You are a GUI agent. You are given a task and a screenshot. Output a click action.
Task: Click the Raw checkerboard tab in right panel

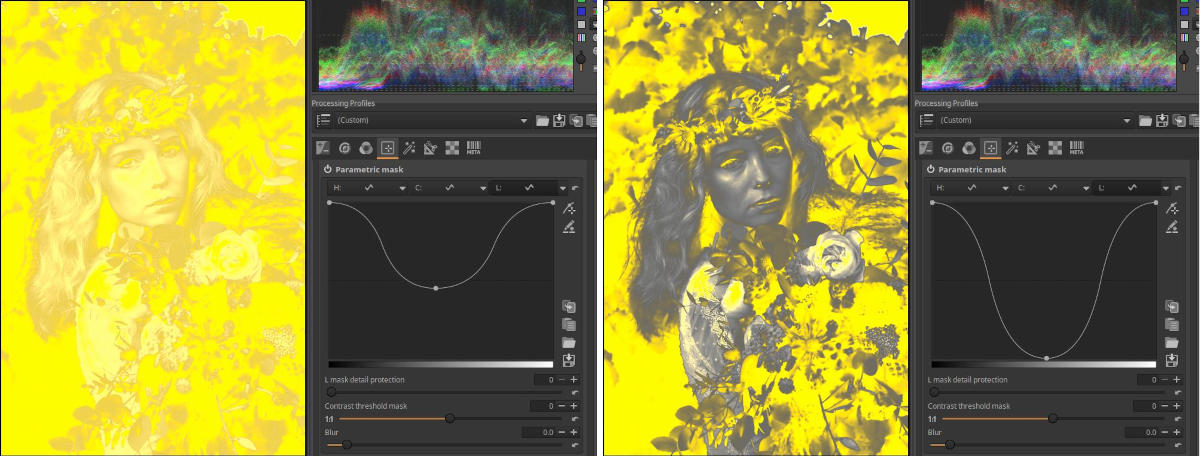tap(1055, 148)
